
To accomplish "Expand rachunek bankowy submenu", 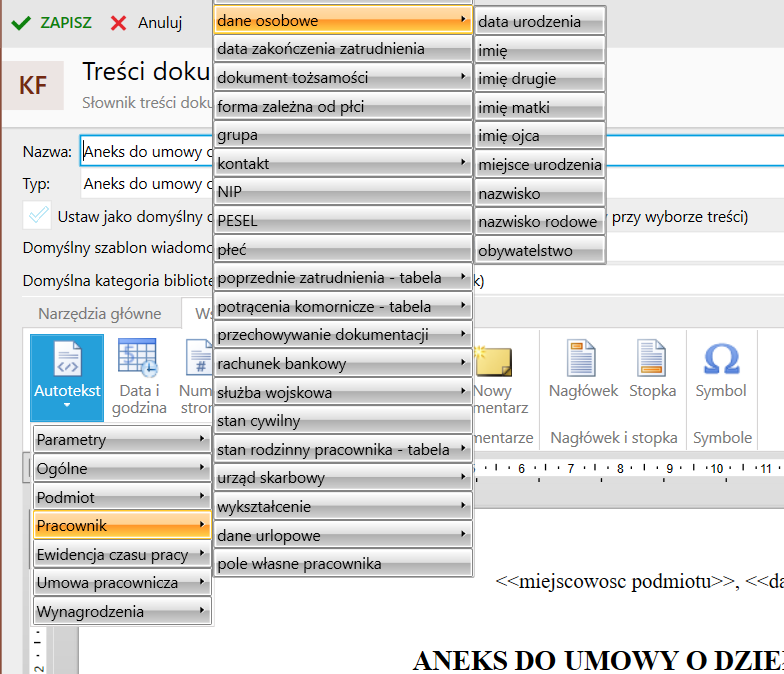I will (x=343, y=364).
